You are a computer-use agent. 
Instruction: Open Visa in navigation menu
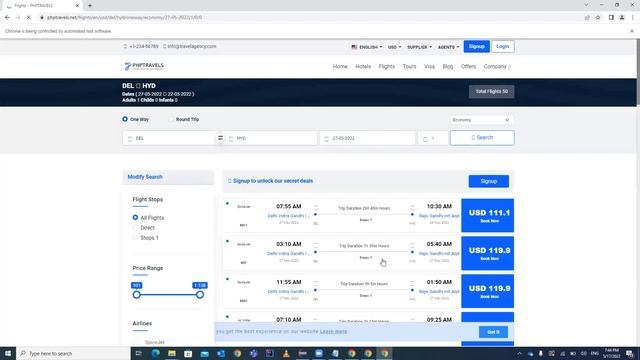429,67
